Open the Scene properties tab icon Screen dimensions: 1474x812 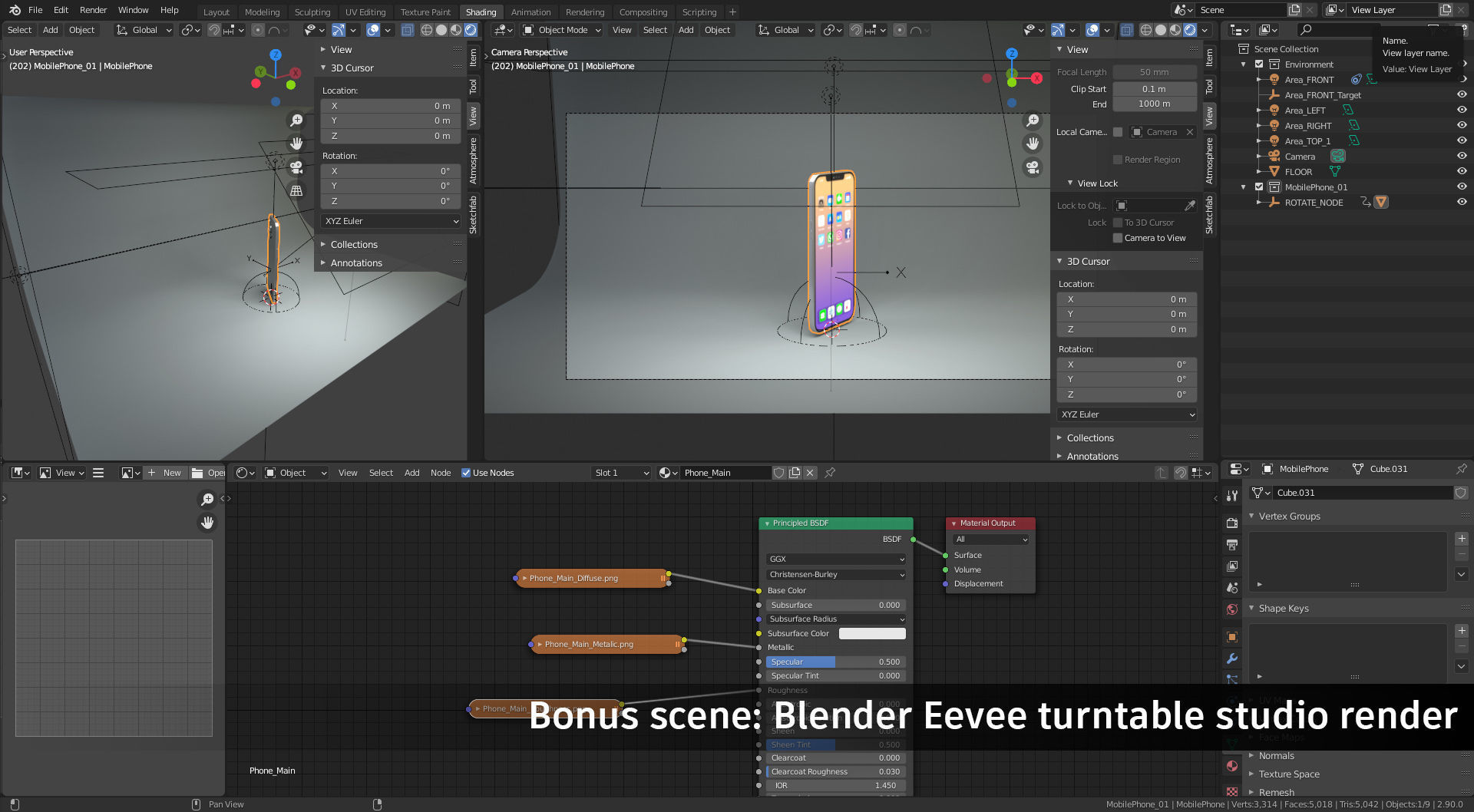[1232, 587]
